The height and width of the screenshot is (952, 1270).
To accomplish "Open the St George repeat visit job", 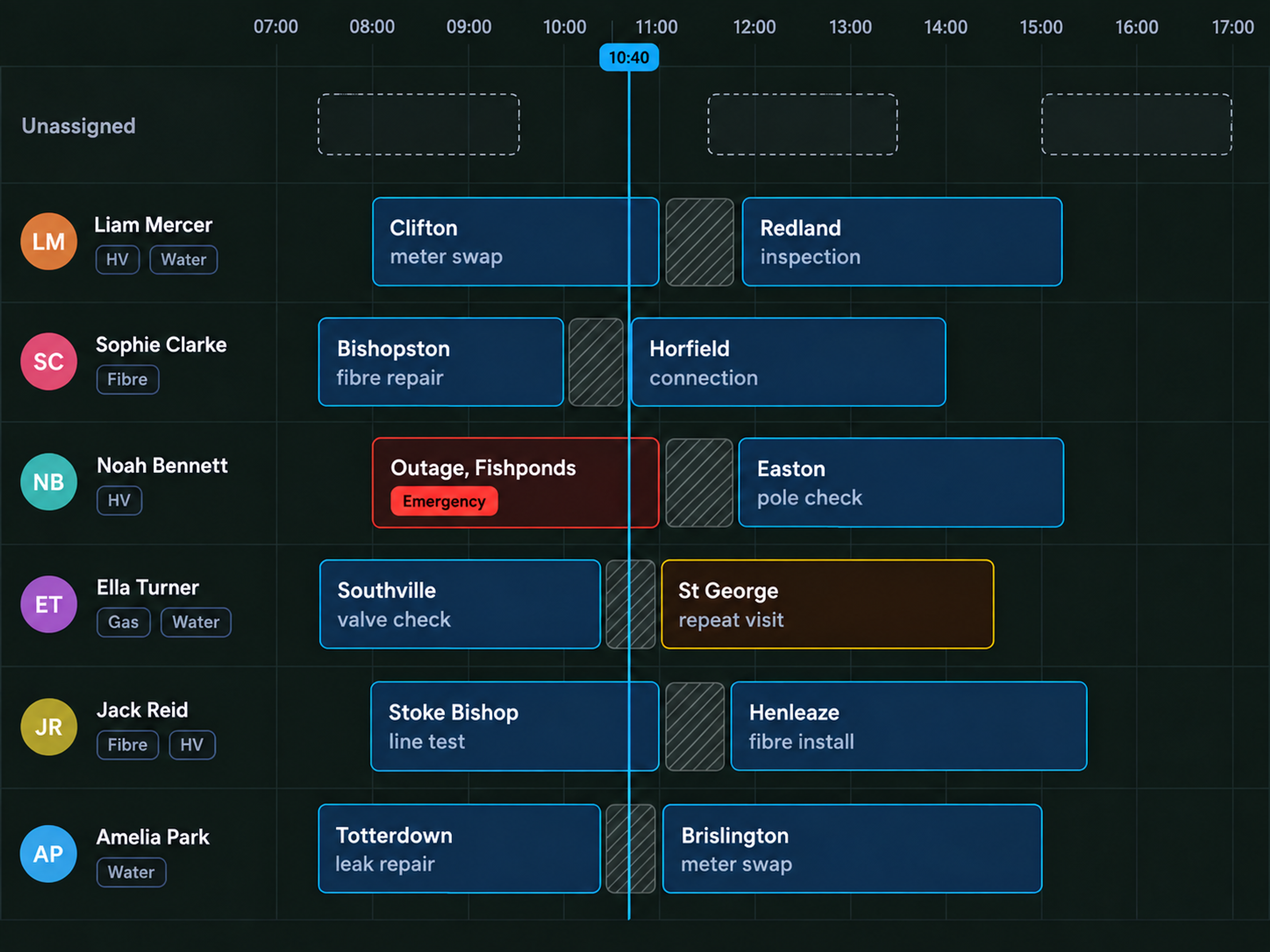I will pos(827,604).
